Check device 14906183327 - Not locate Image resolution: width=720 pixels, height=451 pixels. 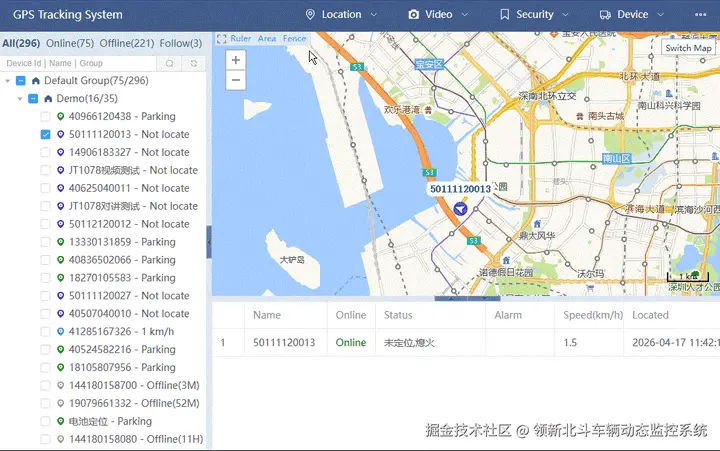(45, 152)
